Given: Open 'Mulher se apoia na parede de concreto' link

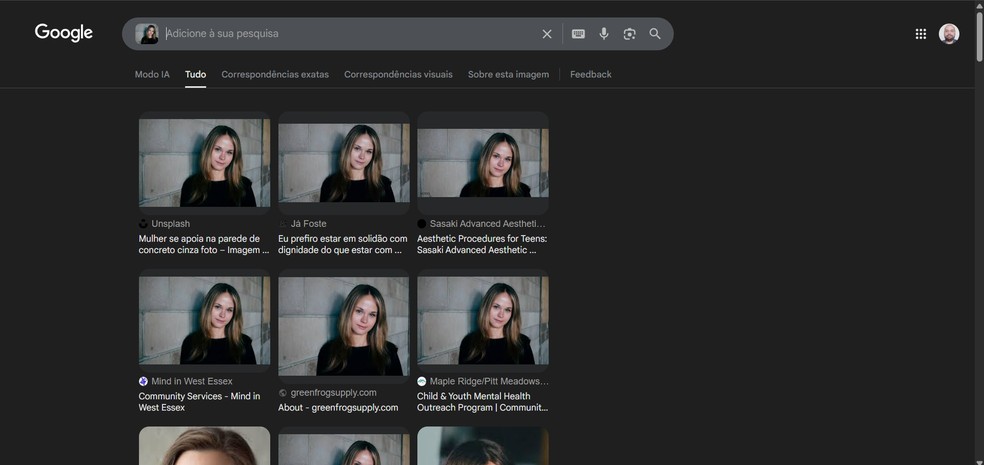Looking at the screenshot, I should pos(204,244).
